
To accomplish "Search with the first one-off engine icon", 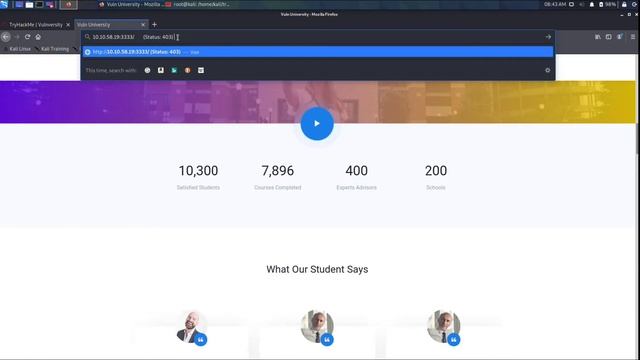I will (147, 70).
